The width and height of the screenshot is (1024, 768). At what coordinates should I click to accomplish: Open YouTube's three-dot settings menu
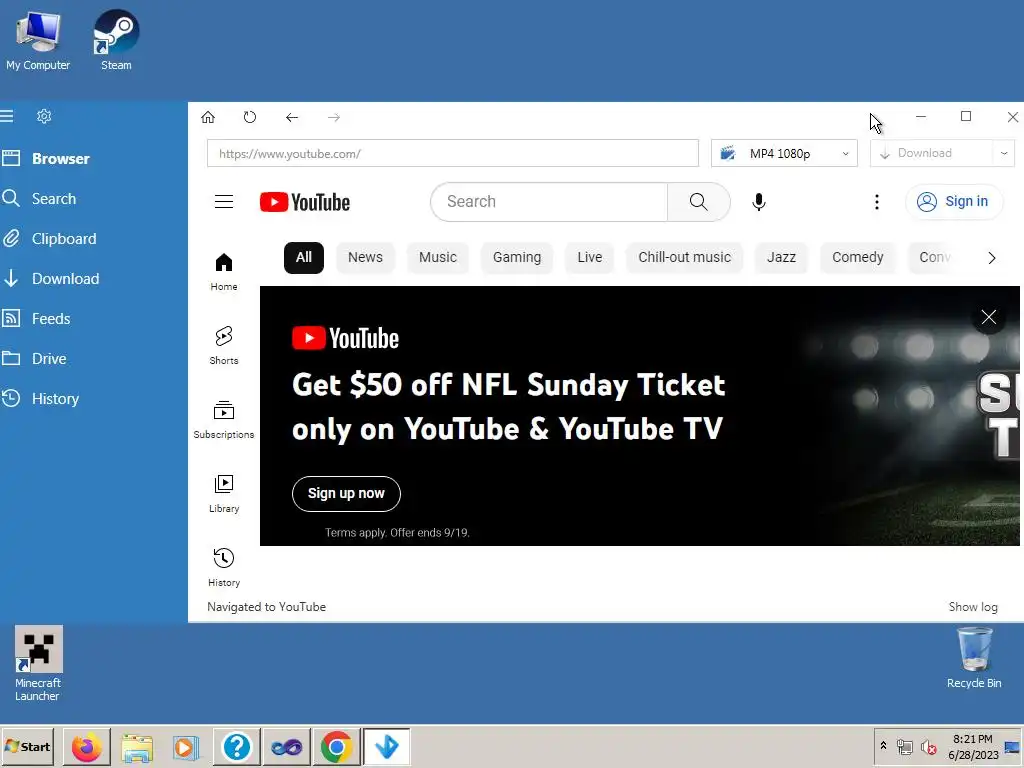tap(876, 202)
